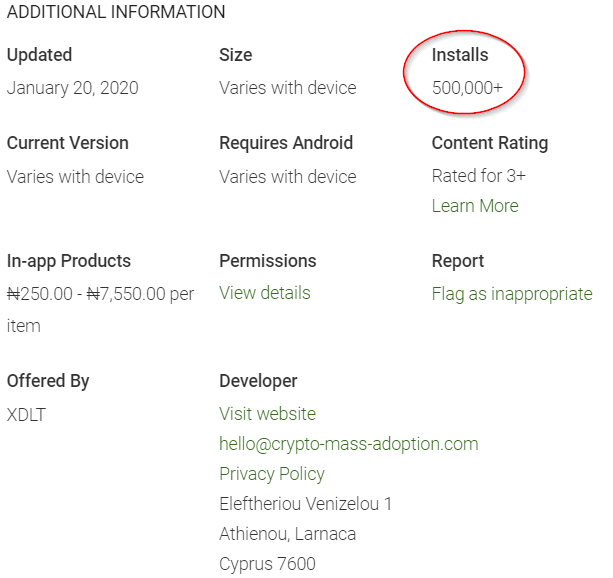Visit the developer website link
Viewport: 613px width, 578px height.
click(267, 414)
